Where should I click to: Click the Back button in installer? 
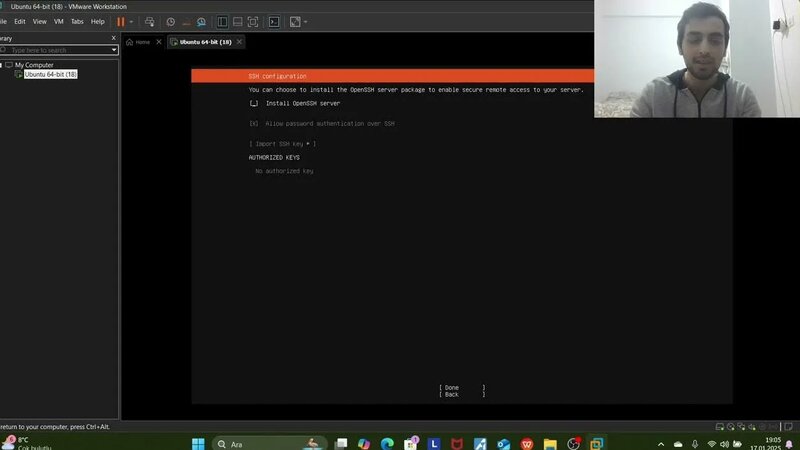tap(462, 394)
